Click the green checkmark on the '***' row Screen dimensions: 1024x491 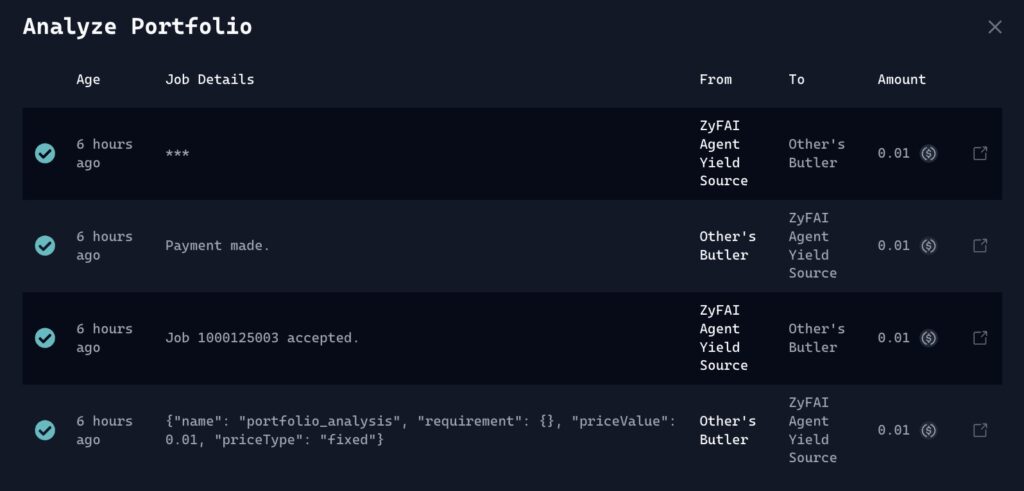pyautogui.click(x=45, y=153)
